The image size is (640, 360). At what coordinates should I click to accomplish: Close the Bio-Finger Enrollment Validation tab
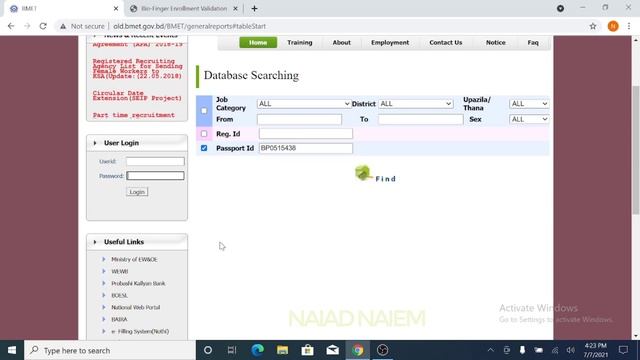pyautogui.click(x=236, y=8)
